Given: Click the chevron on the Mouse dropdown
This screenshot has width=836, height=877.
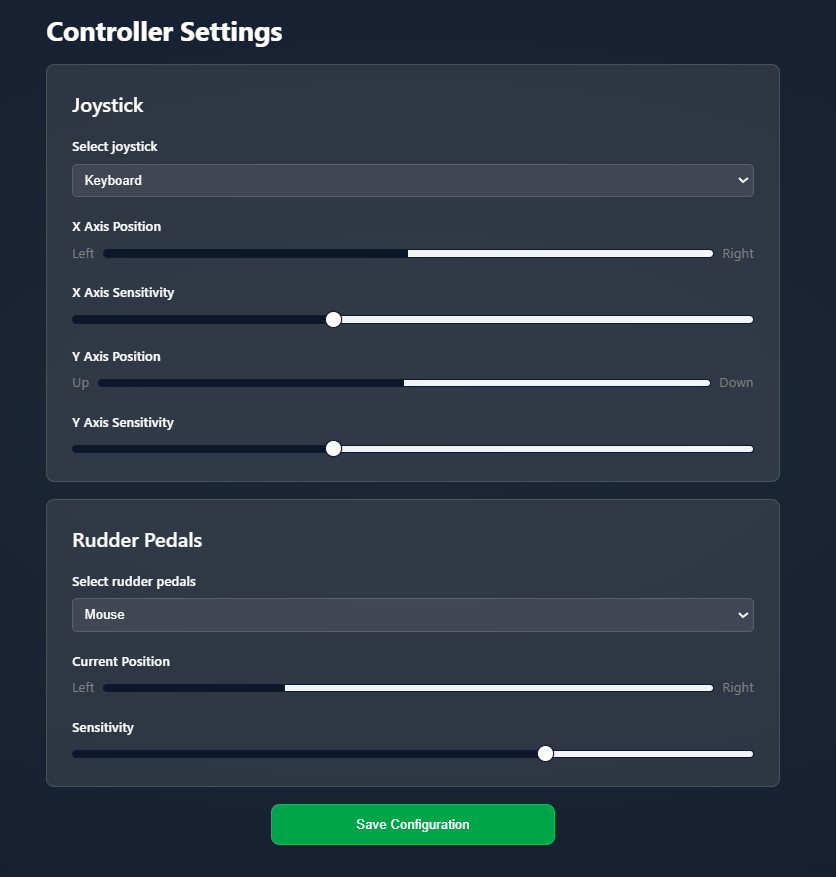Looking at the screenshot, I should 742,615.
